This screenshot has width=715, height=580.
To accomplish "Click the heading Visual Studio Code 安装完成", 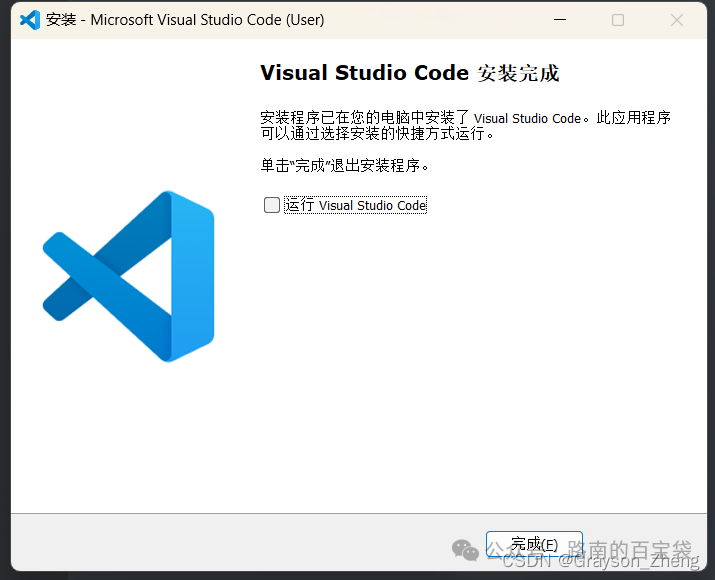I will point(409,73).
